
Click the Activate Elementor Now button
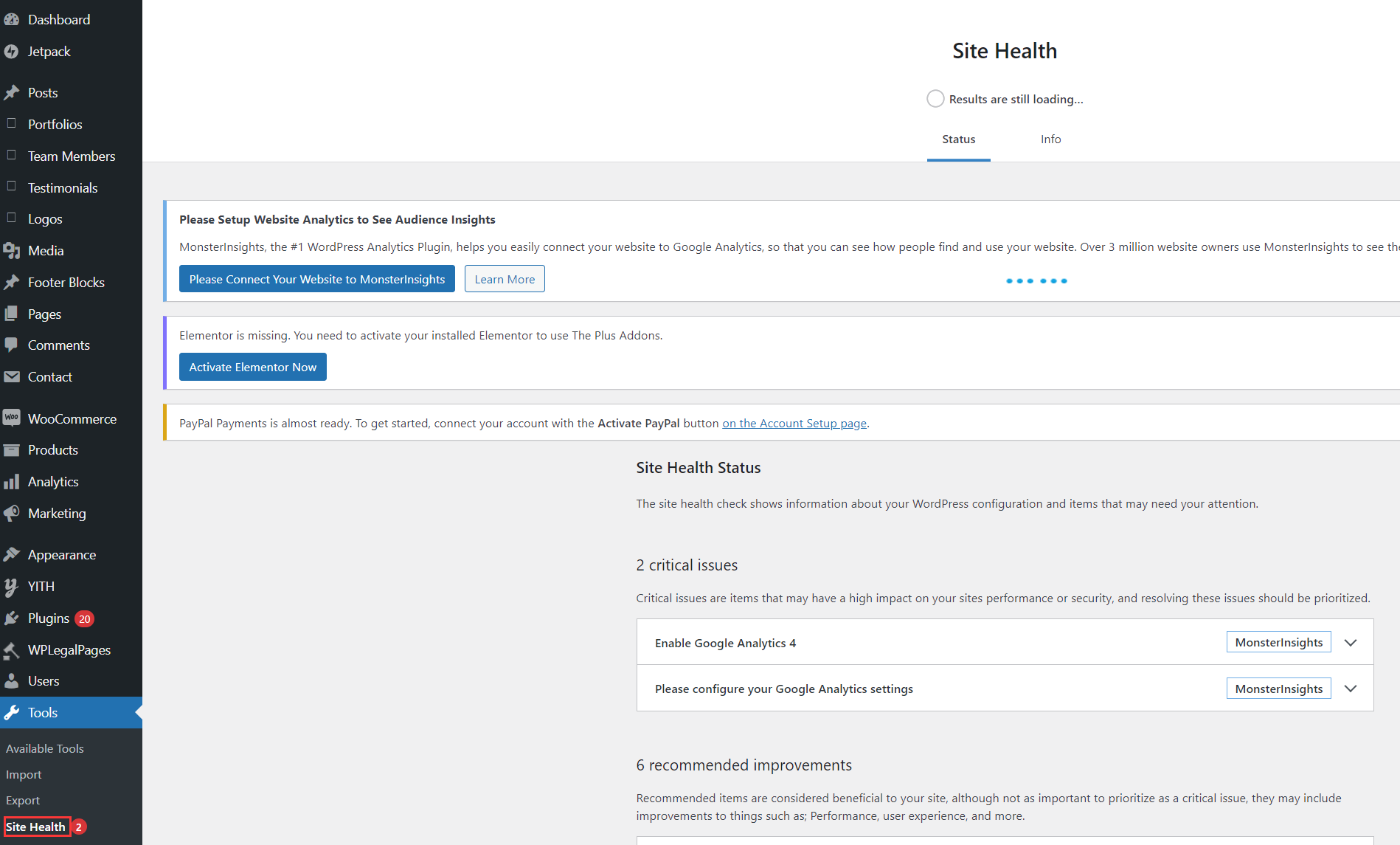[253, 367]
